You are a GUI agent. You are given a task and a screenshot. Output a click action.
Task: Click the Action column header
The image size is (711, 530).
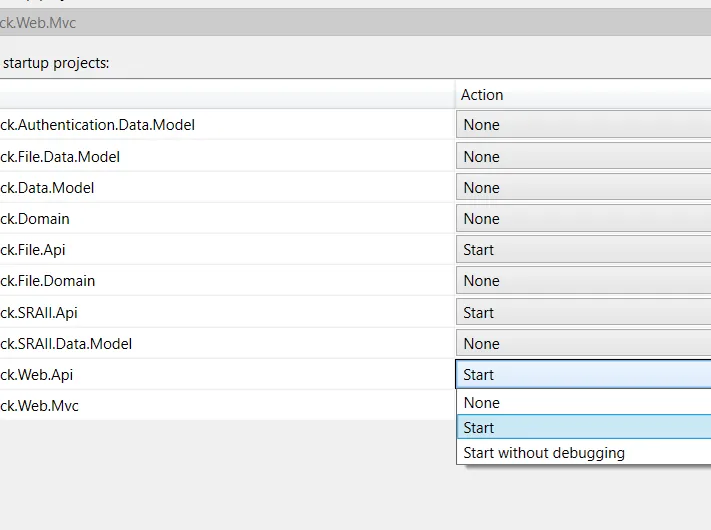[x=583, y=95]
